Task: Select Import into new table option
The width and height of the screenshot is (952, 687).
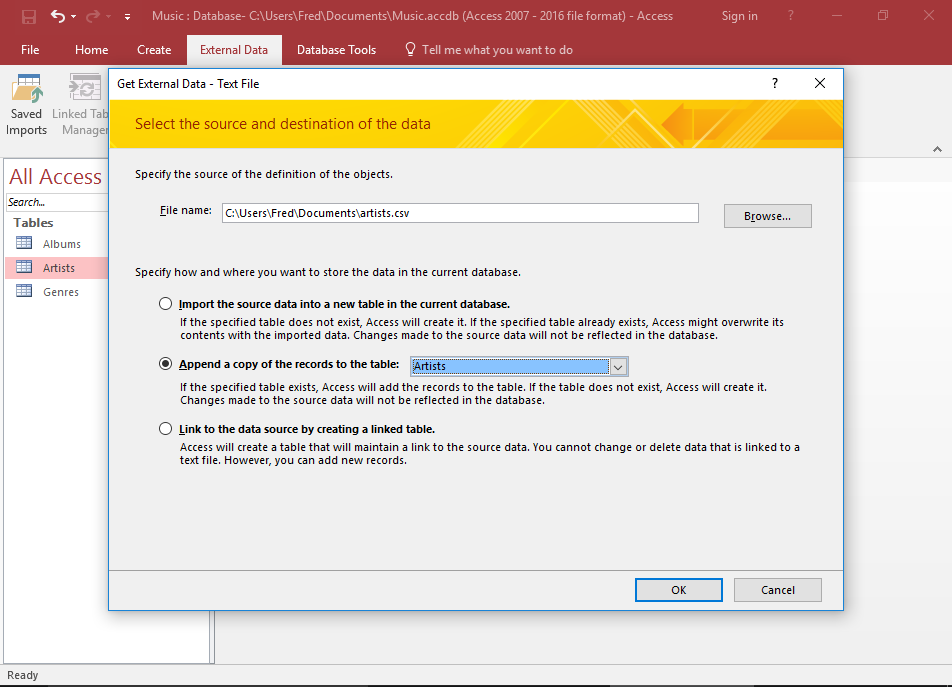Action: coord(165,303)
